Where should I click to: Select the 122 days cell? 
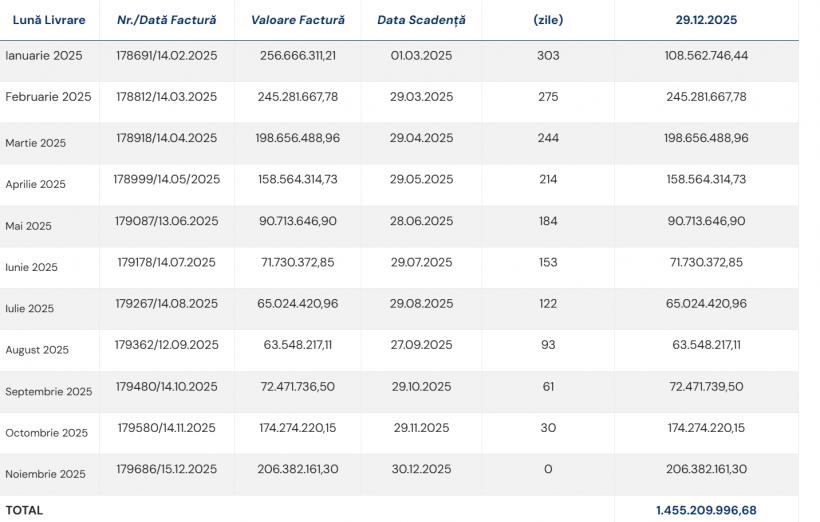548,303
